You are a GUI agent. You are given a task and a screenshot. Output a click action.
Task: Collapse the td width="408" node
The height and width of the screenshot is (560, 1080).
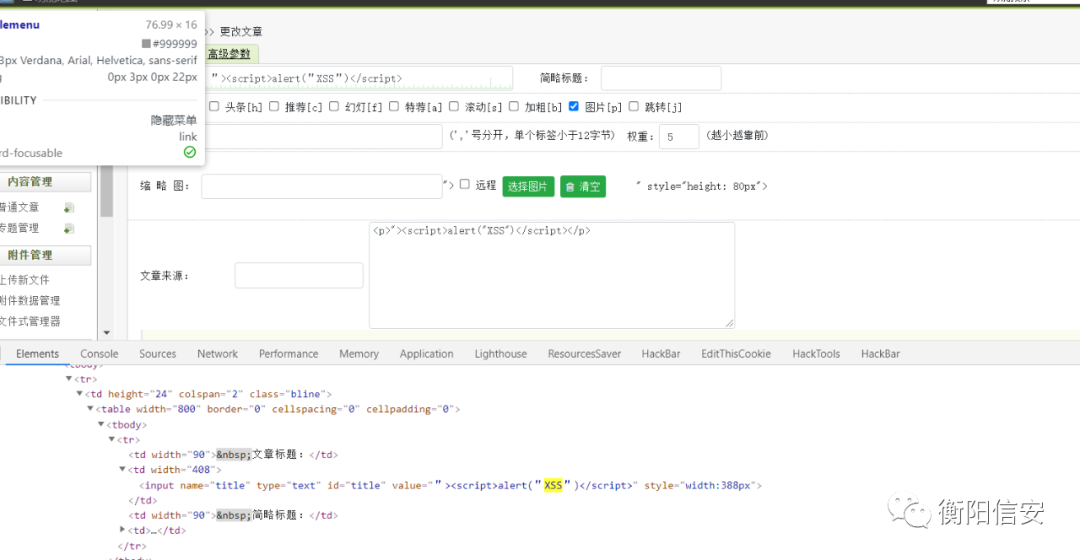pos(123,470)
